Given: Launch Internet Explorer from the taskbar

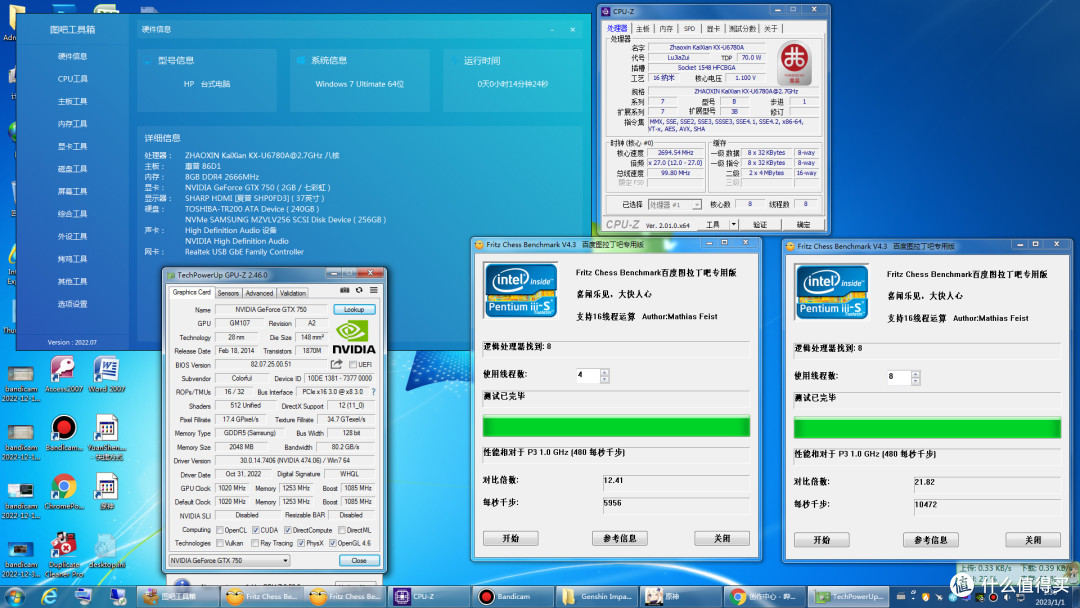Looking at the screenshot, I should pyautogui.click(x=50, y=596).
